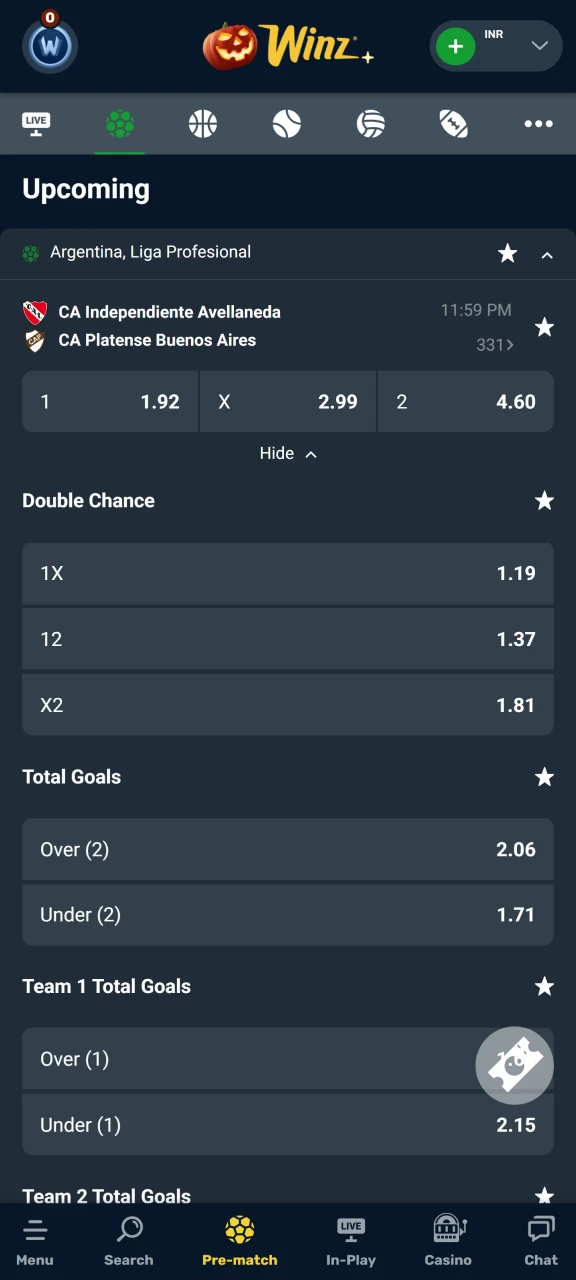Open more sports with the ellipsis icon

click(538, 123)
